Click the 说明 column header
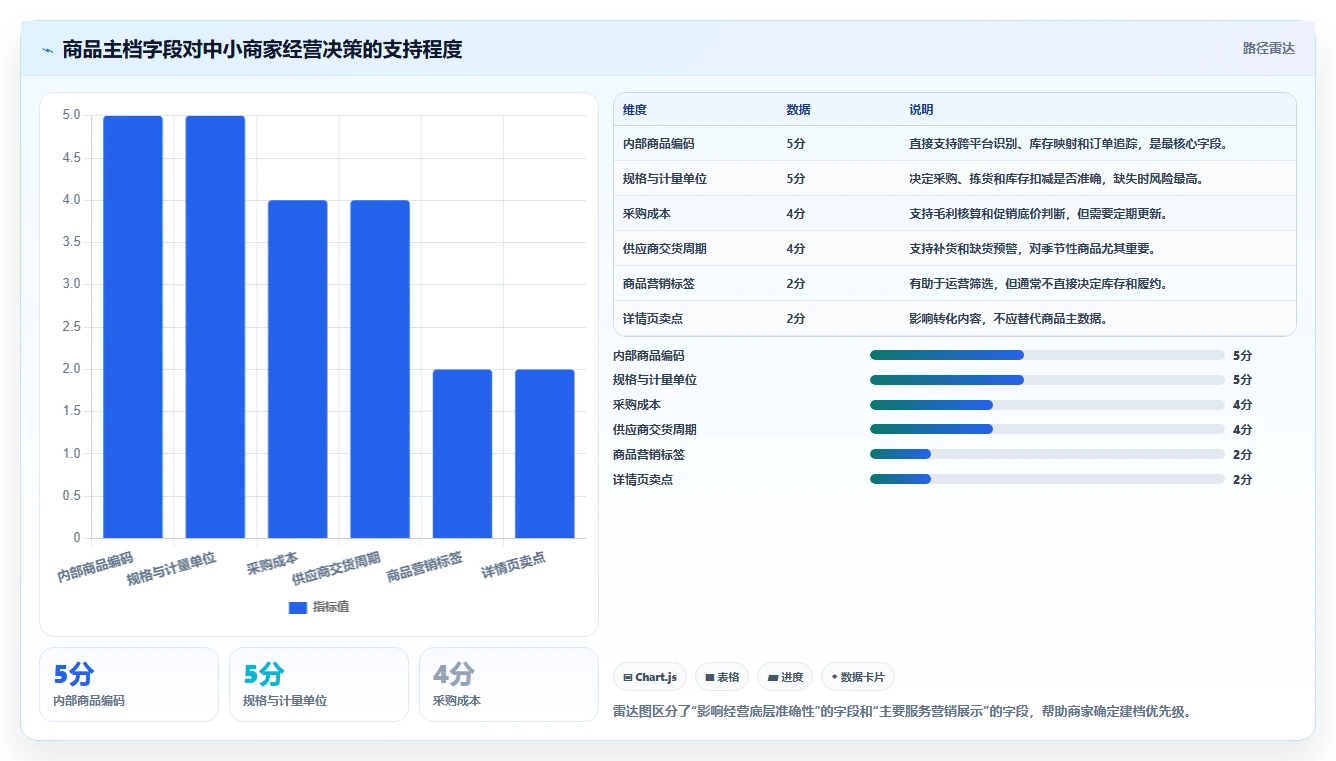 tap(921, 110)
